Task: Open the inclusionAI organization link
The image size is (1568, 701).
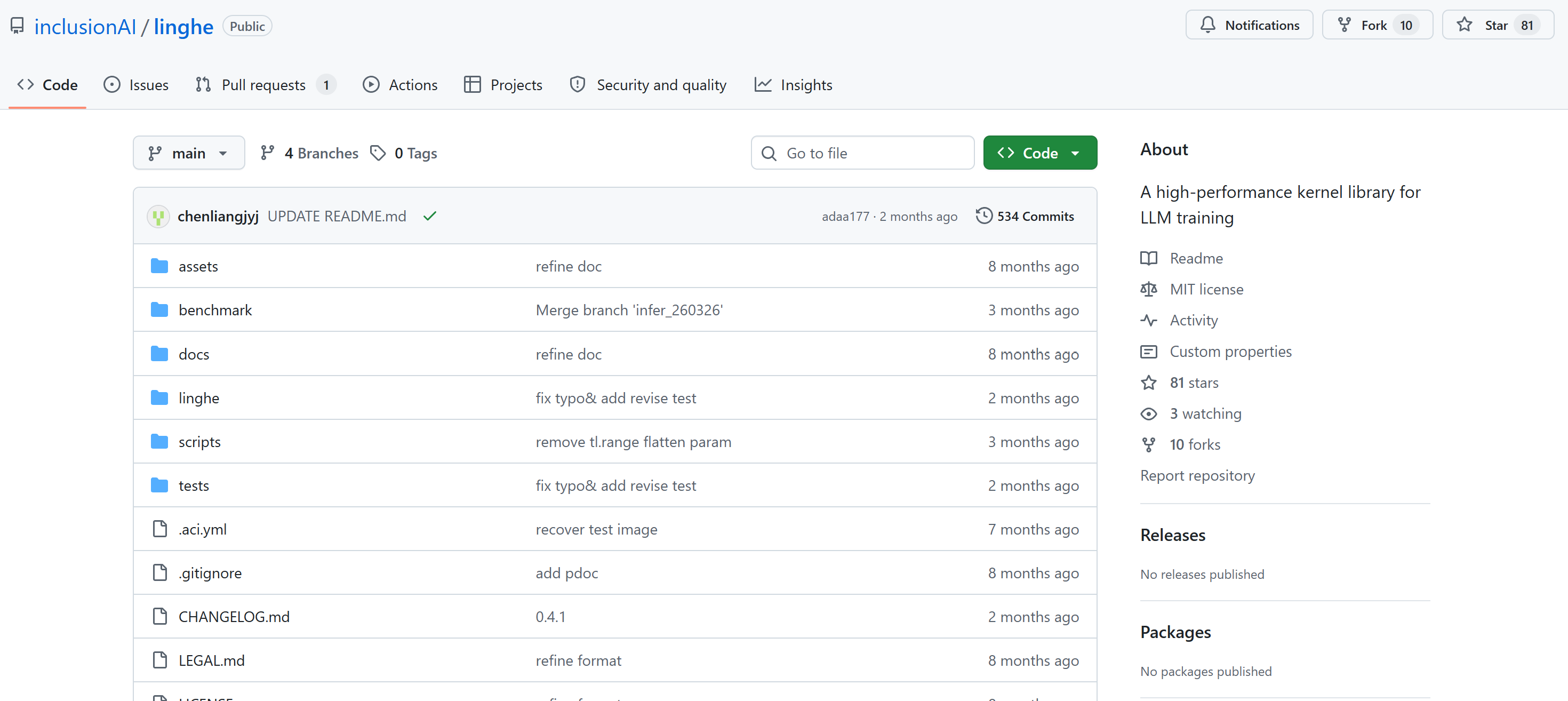Action: (x=85, y=26)
